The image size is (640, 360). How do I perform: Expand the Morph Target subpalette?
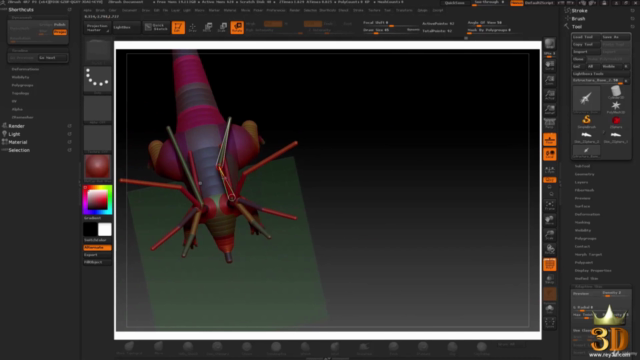pyautogui.click(x=588, y=254)
